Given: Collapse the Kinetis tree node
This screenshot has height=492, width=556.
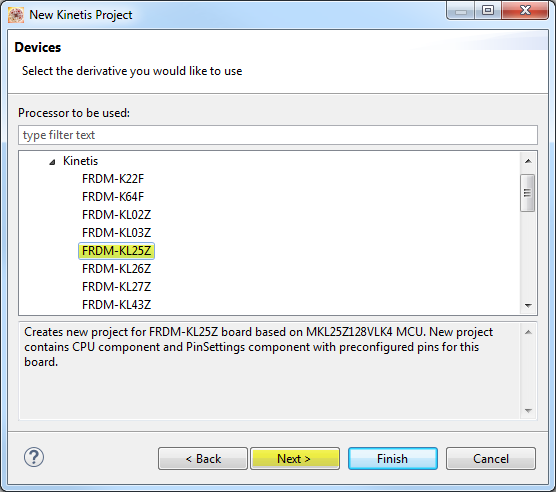Looking at the screenshot, I should pyautogui.click(x=52, y=162).
